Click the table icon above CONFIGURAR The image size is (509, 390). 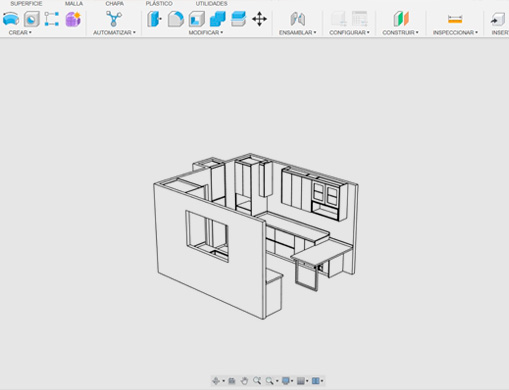[360, 19]
